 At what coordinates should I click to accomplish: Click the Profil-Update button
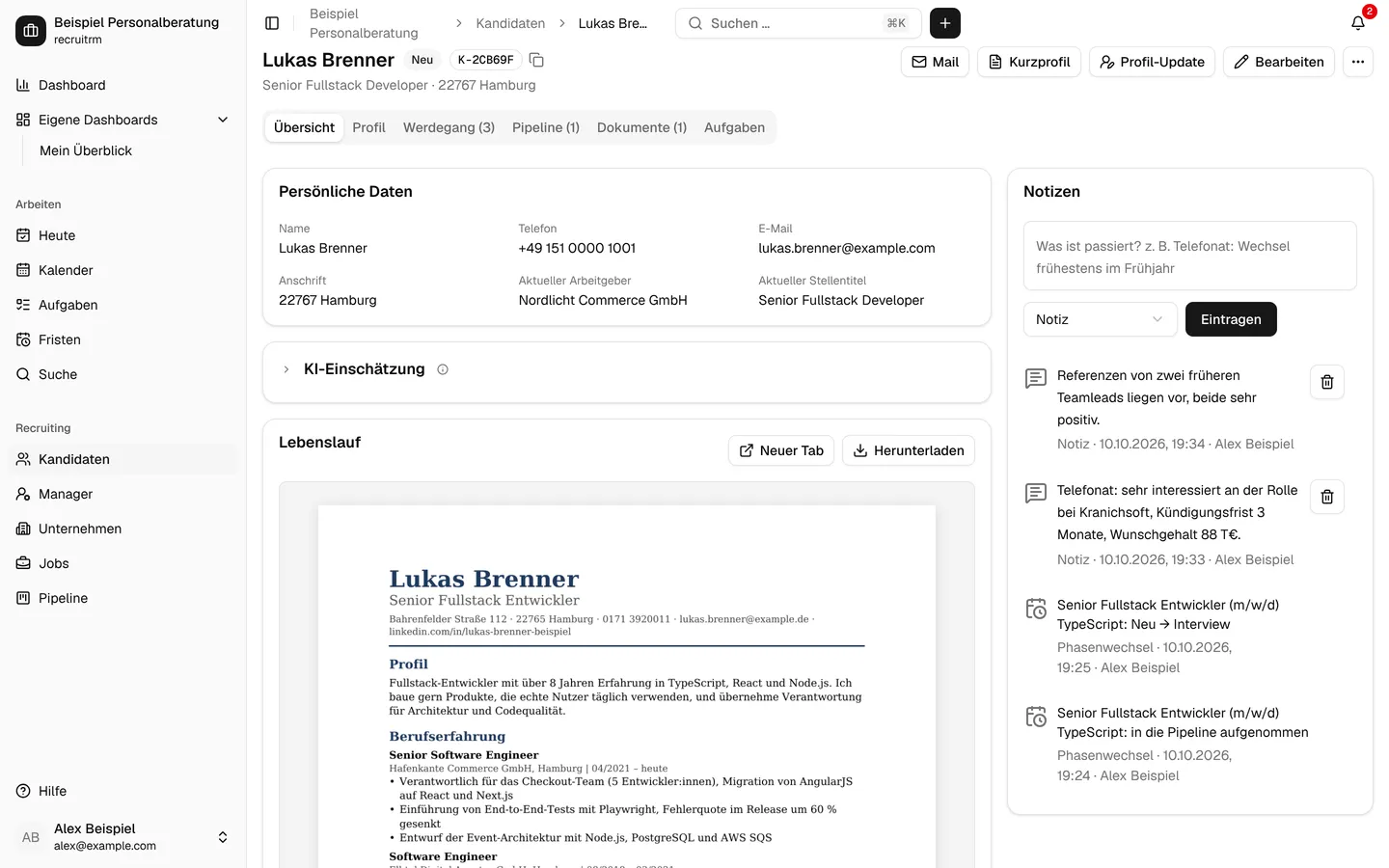(x=1152, y=62)
